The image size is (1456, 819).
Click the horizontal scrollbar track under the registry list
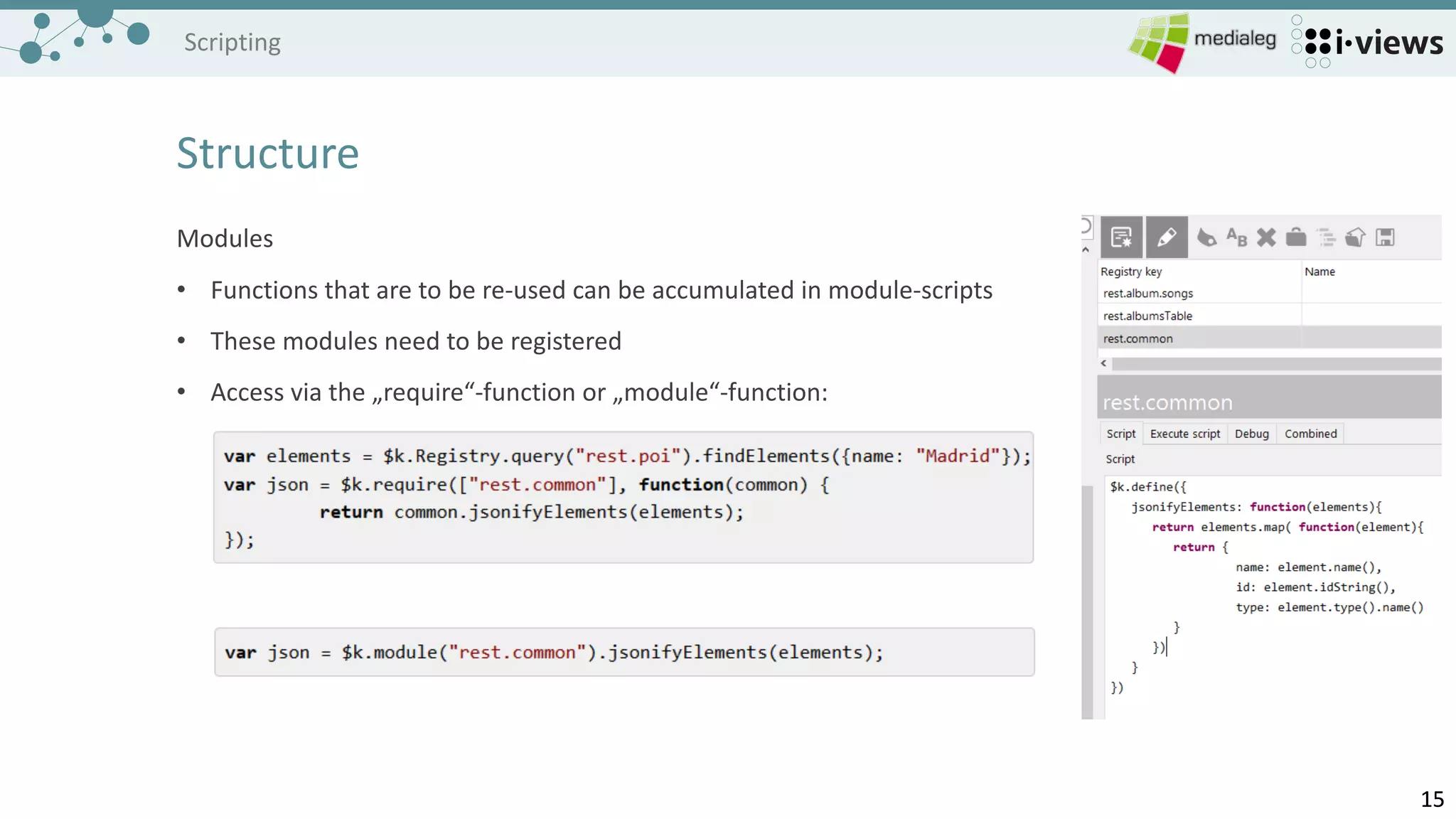(1276, 363)
